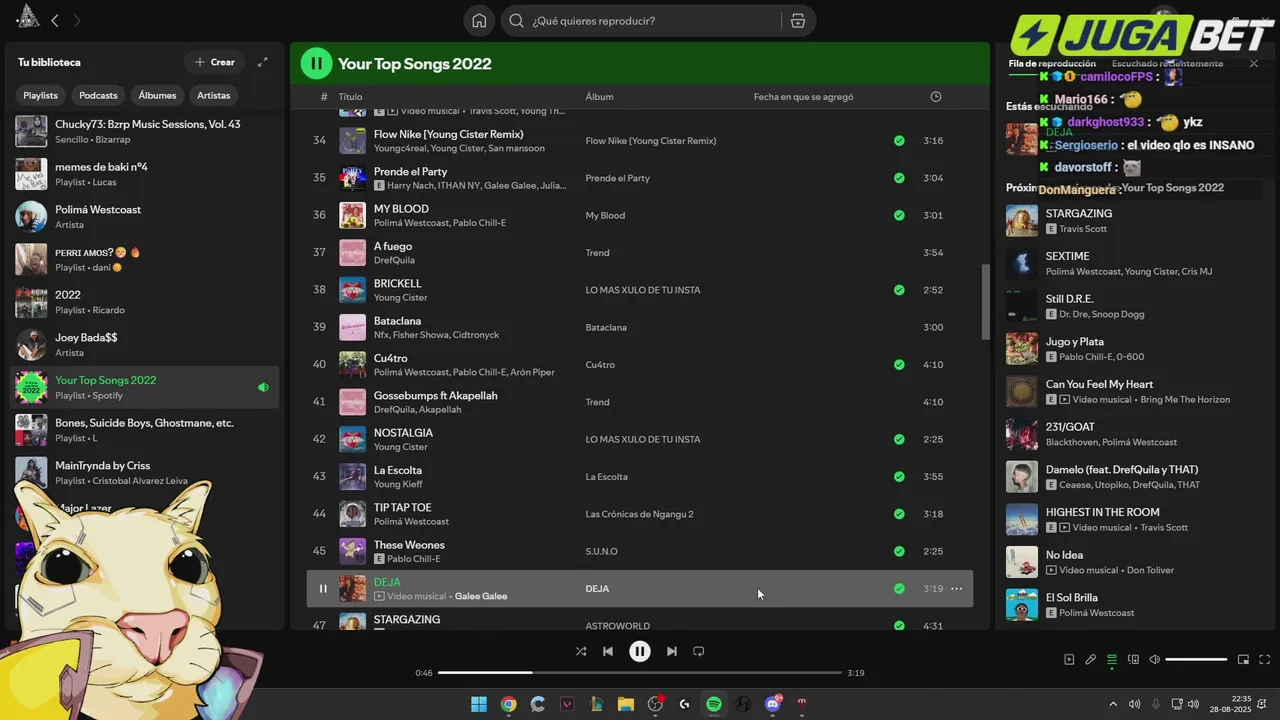Open Chucky73 Bzrp Music Sessions in library
The width and height of the screenshot is (1280, 720).
pos(145,131)
